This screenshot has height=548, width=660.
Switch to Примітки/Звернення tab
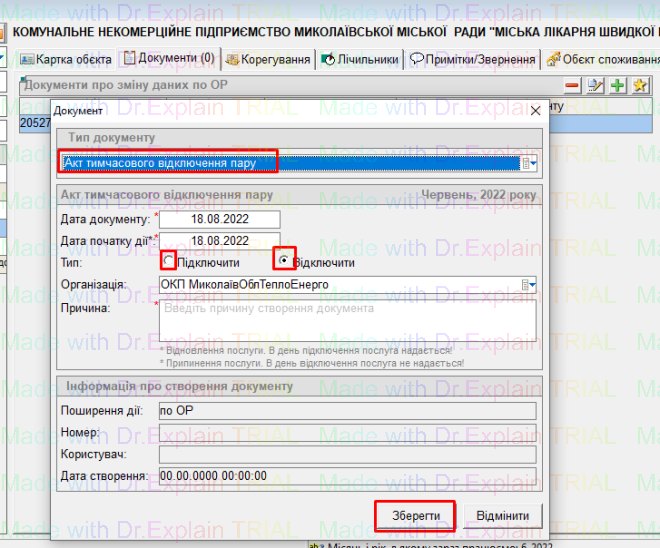tap(472, 59)
